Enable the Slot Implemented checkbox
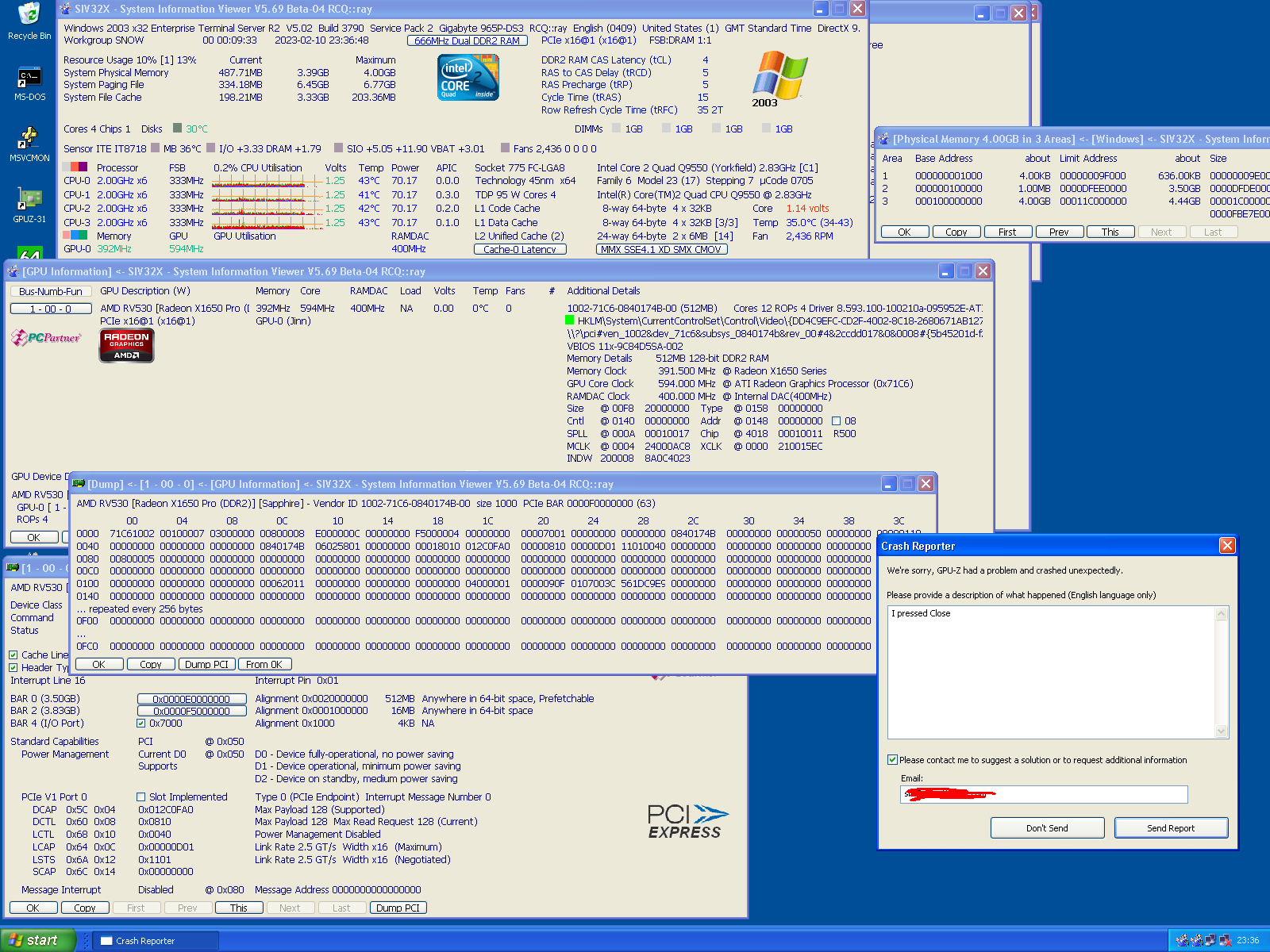The height and width of the screenshot is (952, 1270). 141,797
